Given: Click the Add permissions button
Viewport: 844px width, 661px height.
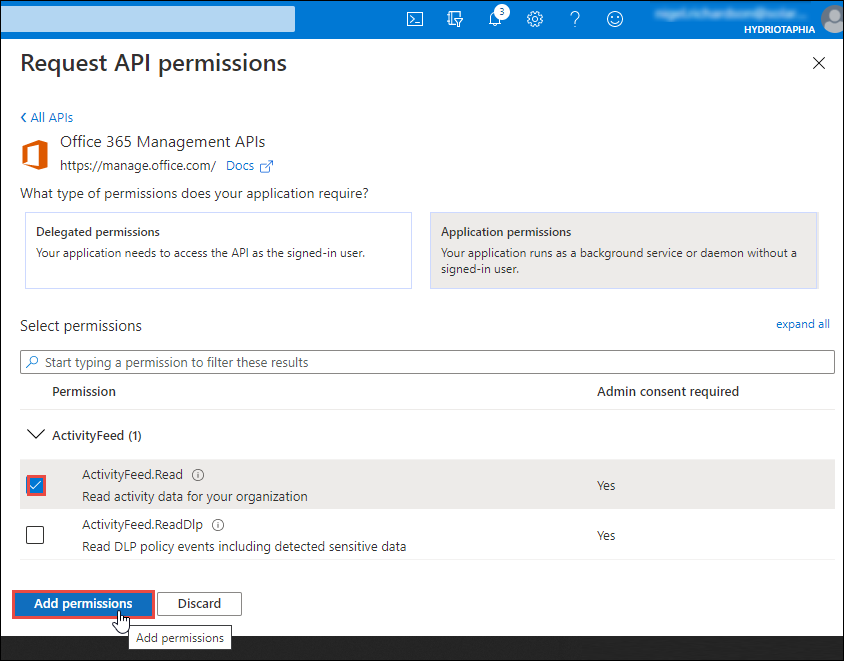Looking at the screenshot, I should pos(83,603).
